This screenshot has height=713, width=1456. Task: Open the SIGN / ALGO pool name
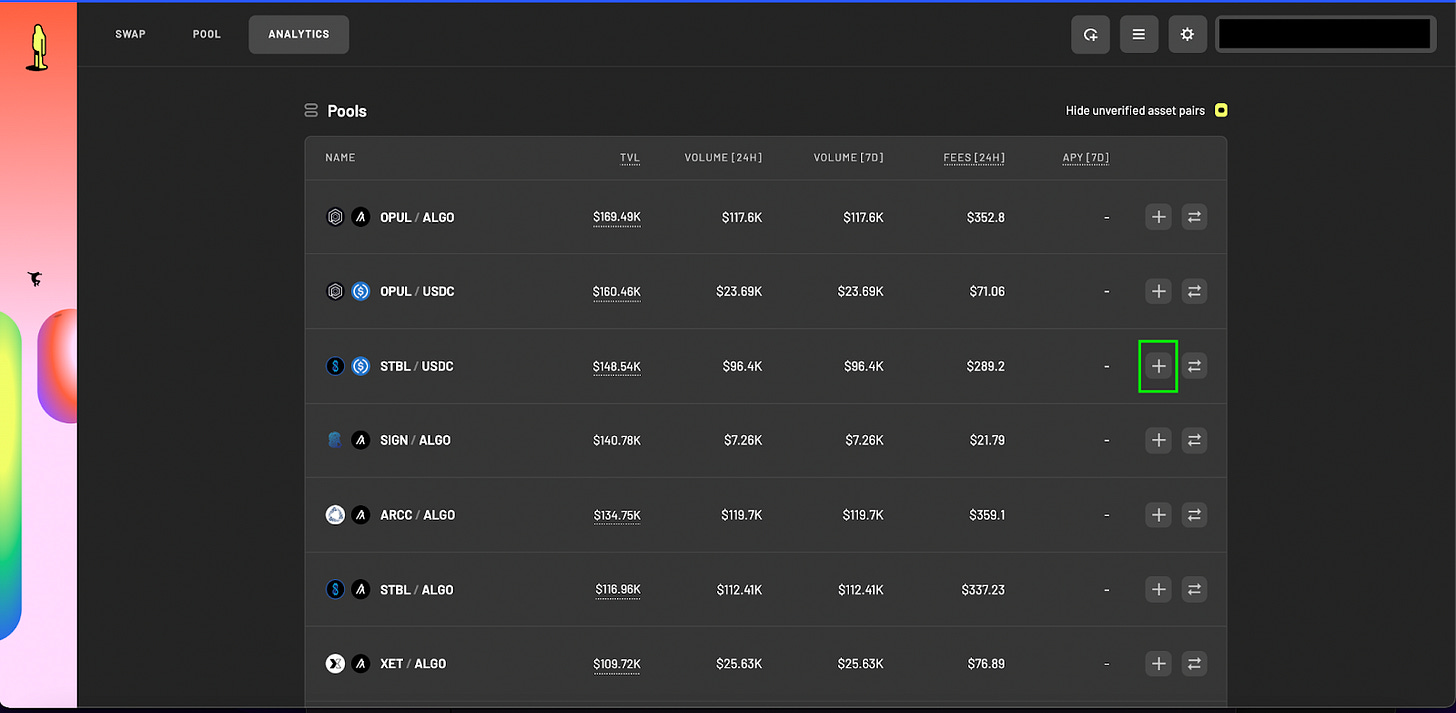415,440
